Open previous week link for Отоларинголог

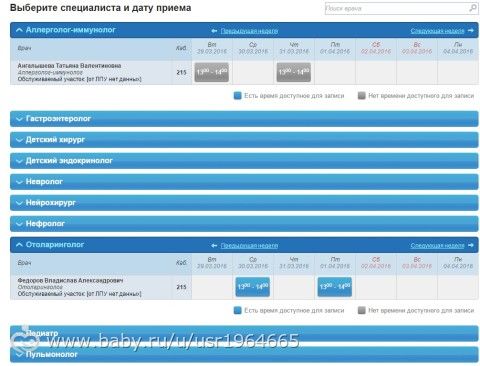pos(249,246)
